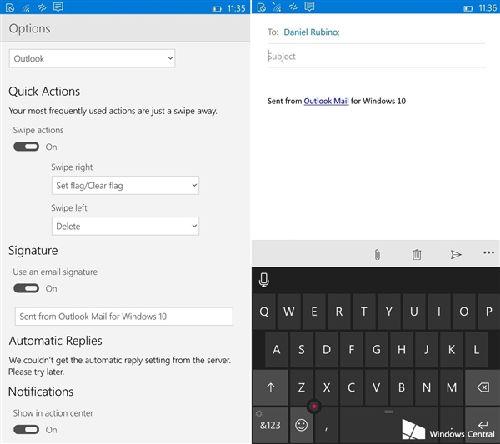Image resolution: width=500 pixels, height=444 pixels.
Task: Tap the Options page heading
Action: point(29,29)
